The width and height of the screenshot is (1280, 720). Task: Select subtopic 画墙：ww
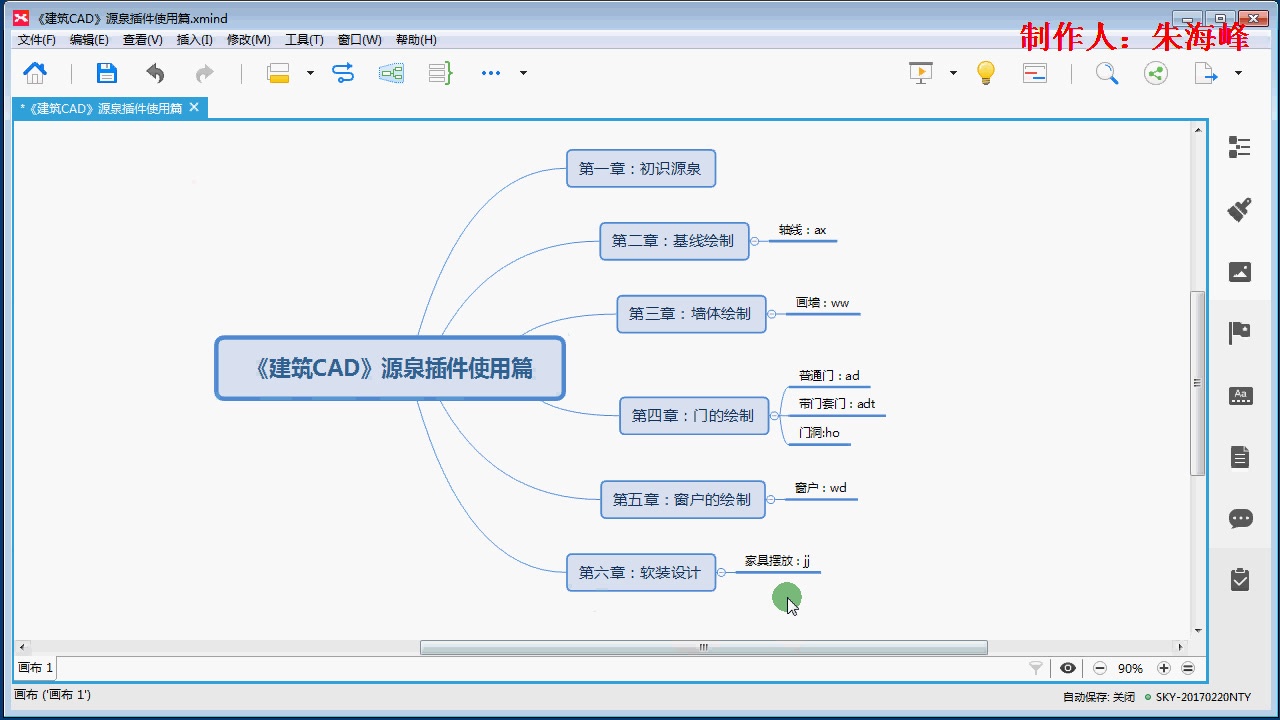pyautogui.click(x=823, y=303)
